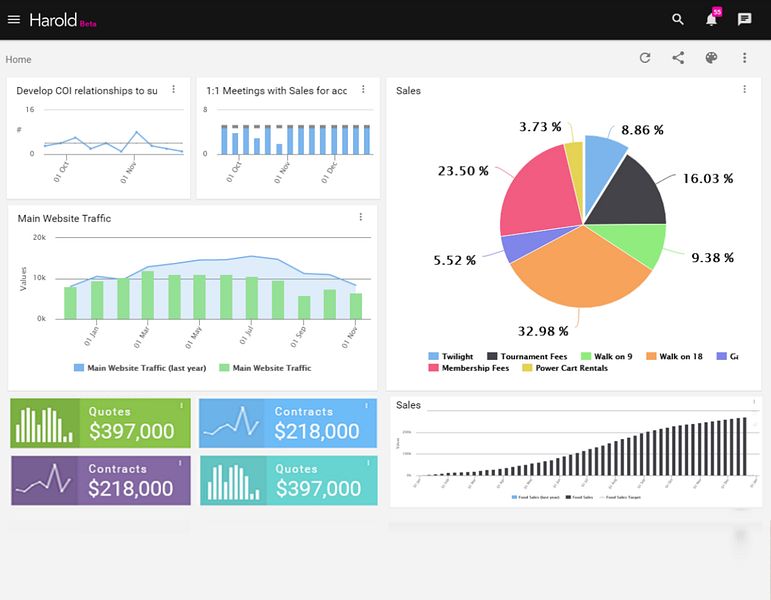Open notifications bell icon

(x=711, y=20)
